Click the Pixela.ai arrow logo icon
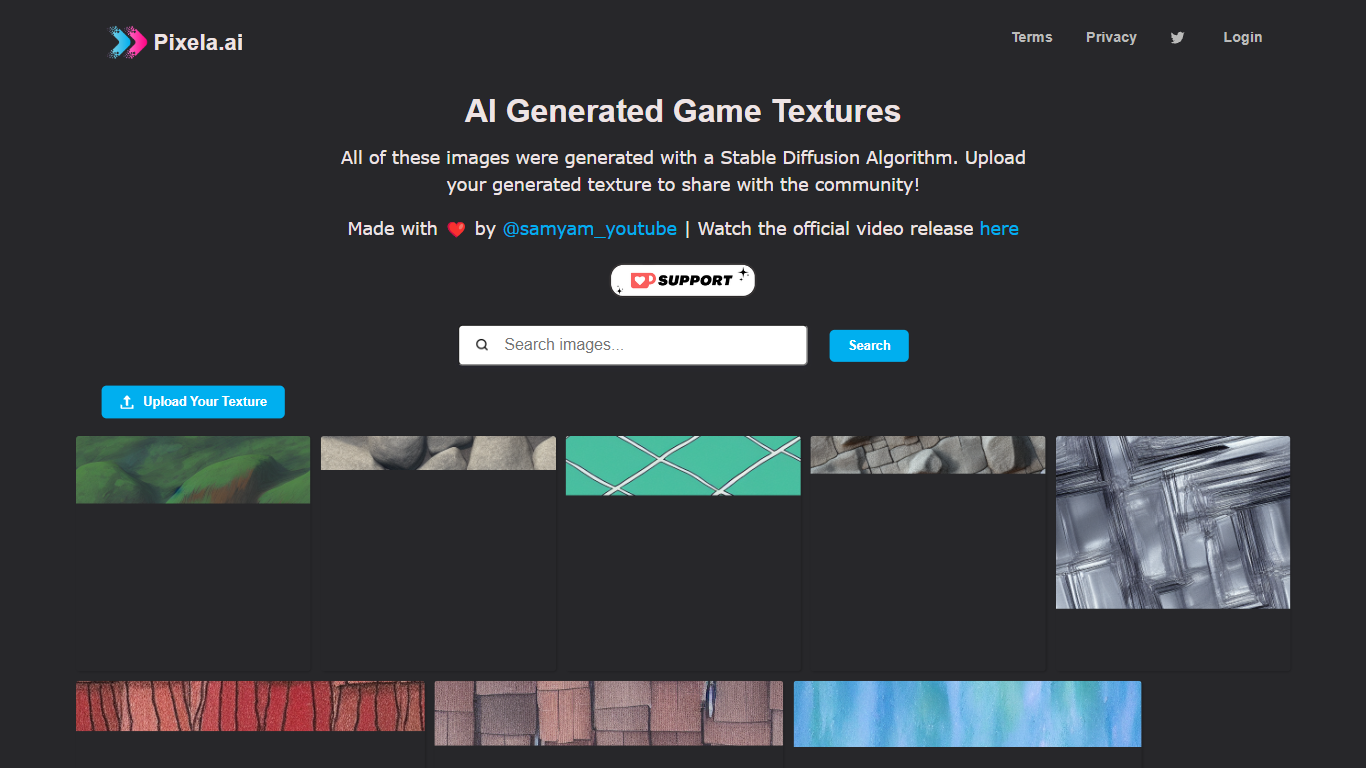The height and width of the screenshot is (768, 1366). click(128, 42)
